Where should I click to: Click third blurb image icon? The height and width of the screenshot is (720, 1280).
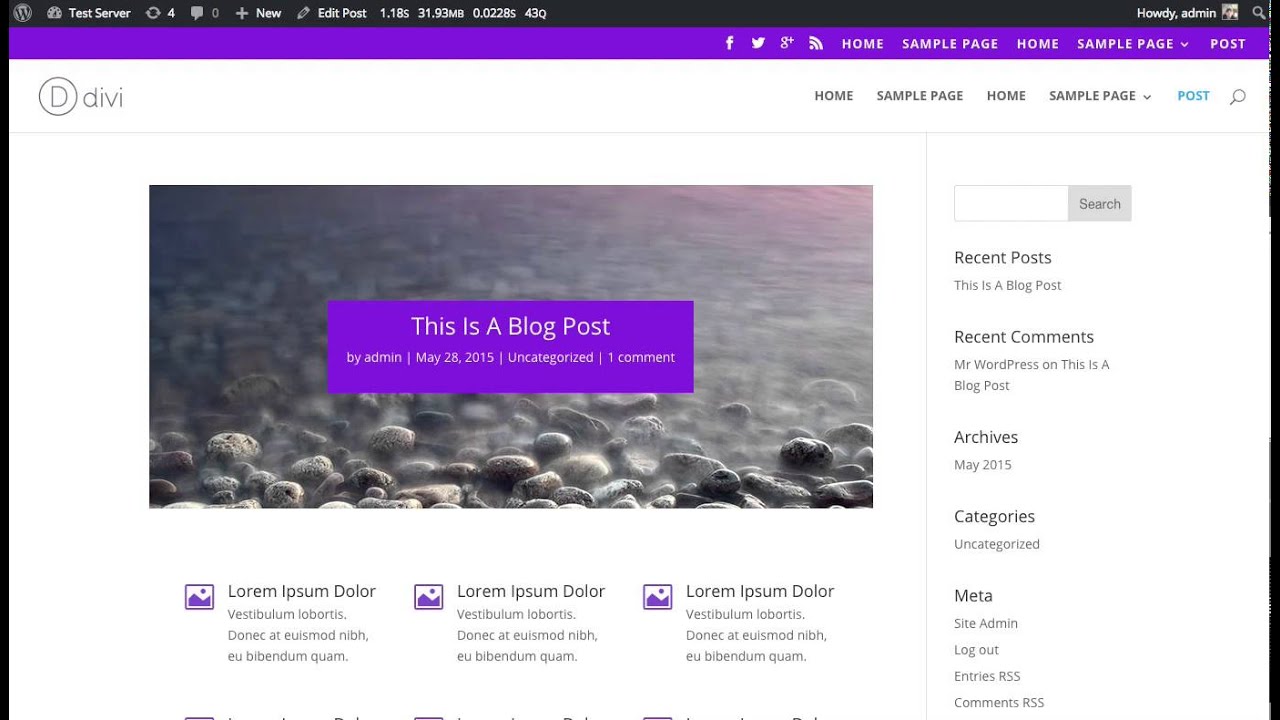(x=657, y=597)
